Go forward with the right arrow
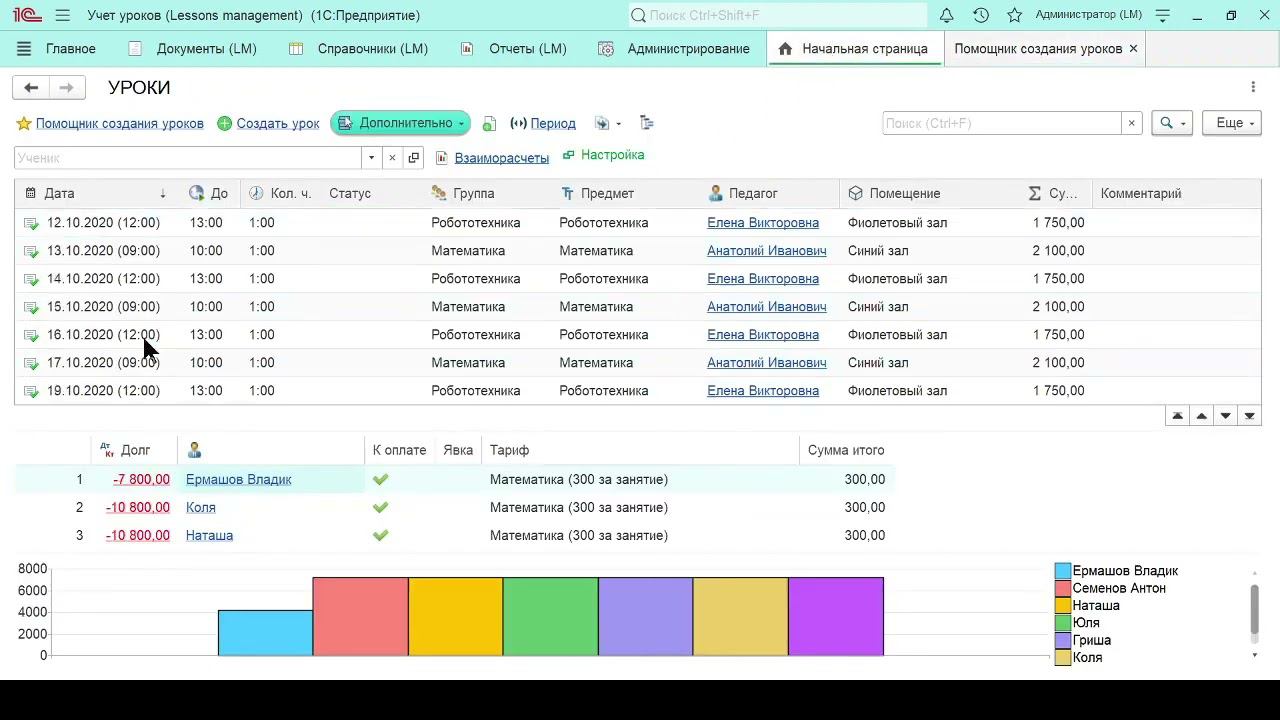This screenshot has height=720, width=1280. coord(66,88)
